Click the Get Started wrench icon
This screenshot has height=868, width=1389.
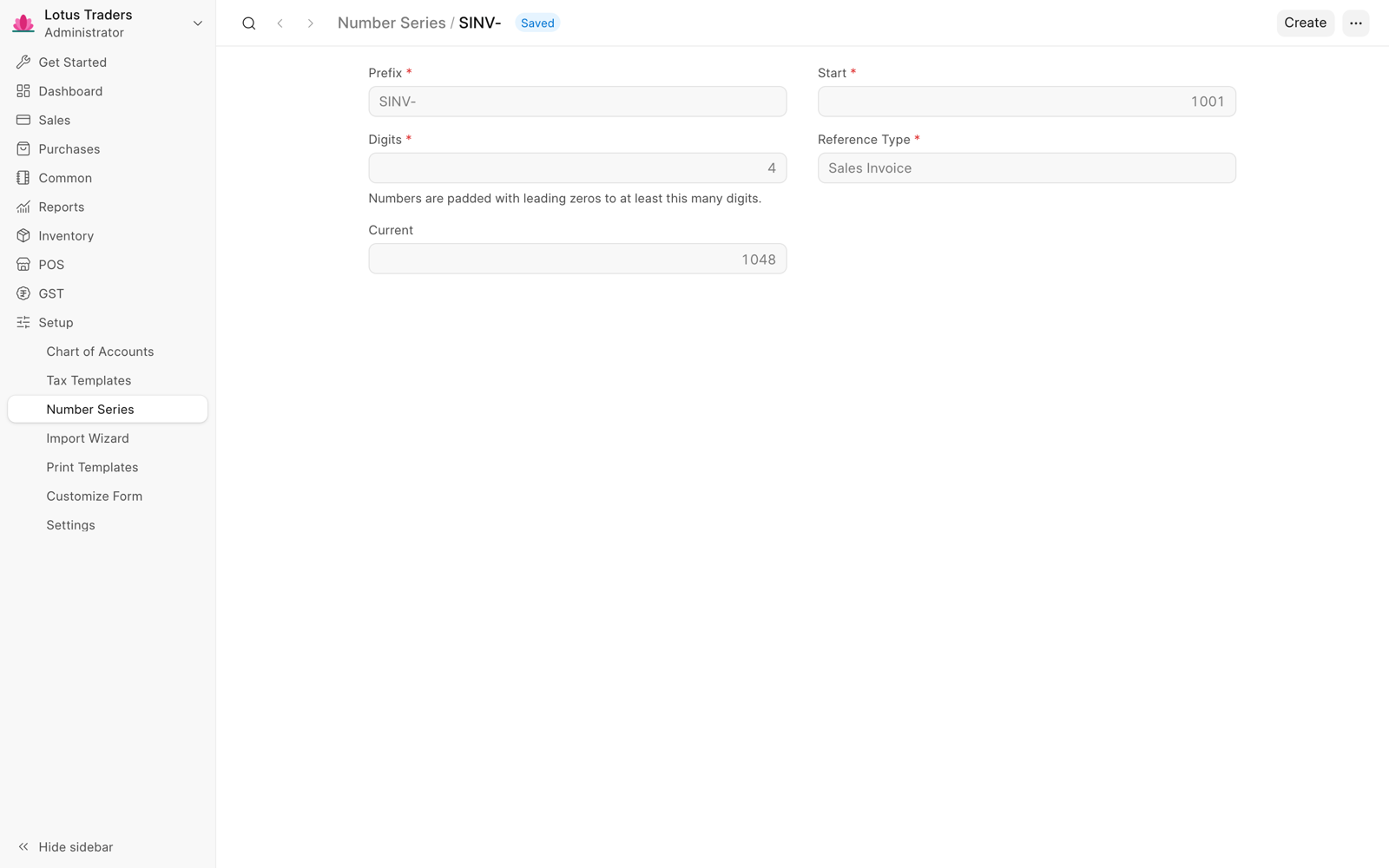[23, 62]
